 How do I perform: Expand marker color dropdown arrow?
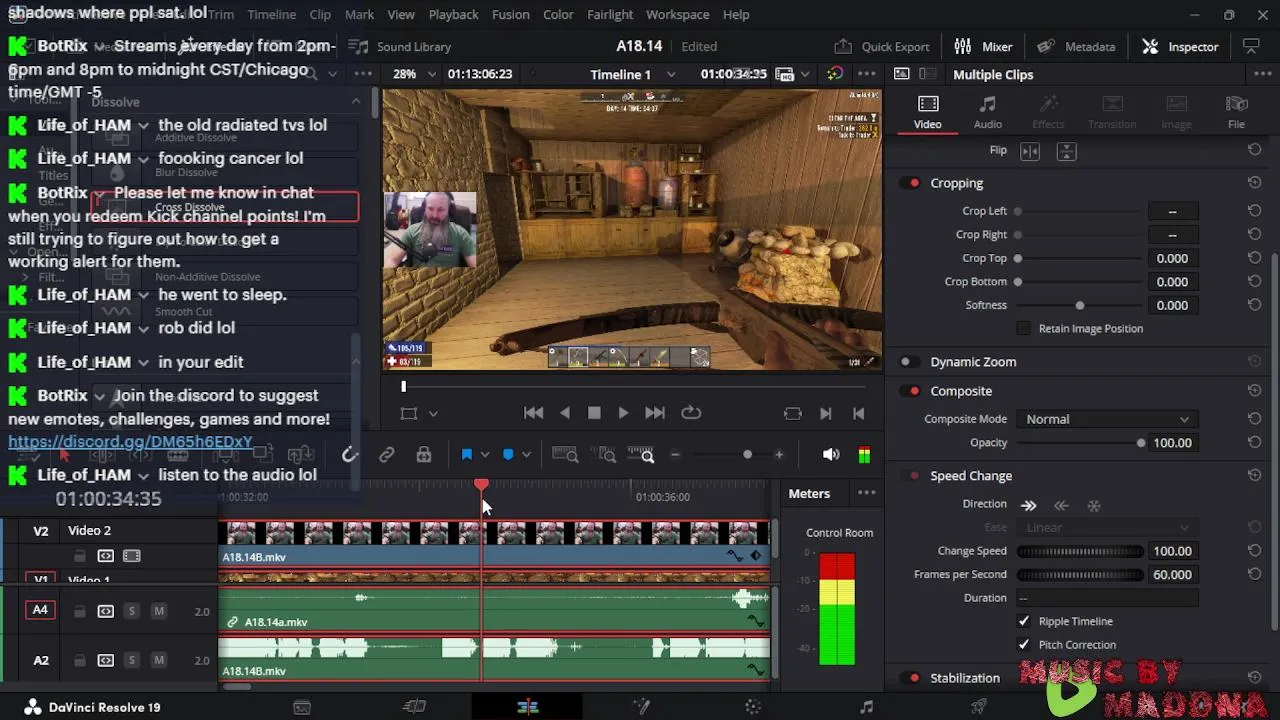click(526, 455)
